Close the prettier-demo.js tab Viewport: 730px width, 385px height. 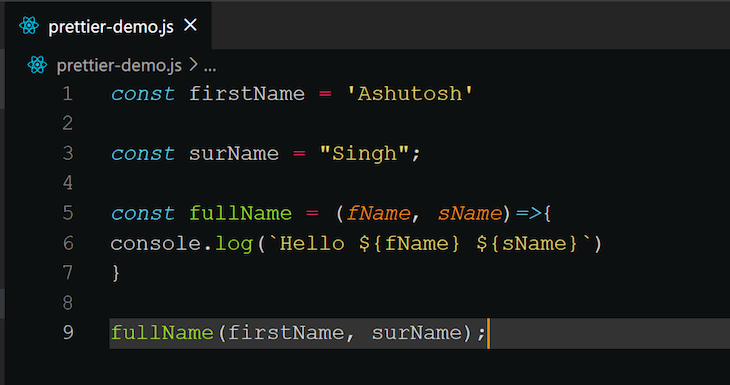tap(190, 25)
